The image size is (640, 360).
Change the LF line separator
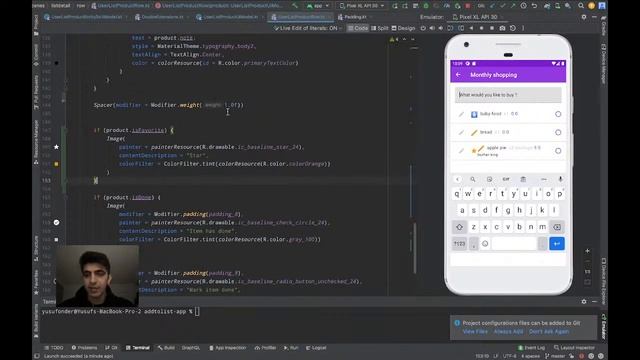coord(496,356)
